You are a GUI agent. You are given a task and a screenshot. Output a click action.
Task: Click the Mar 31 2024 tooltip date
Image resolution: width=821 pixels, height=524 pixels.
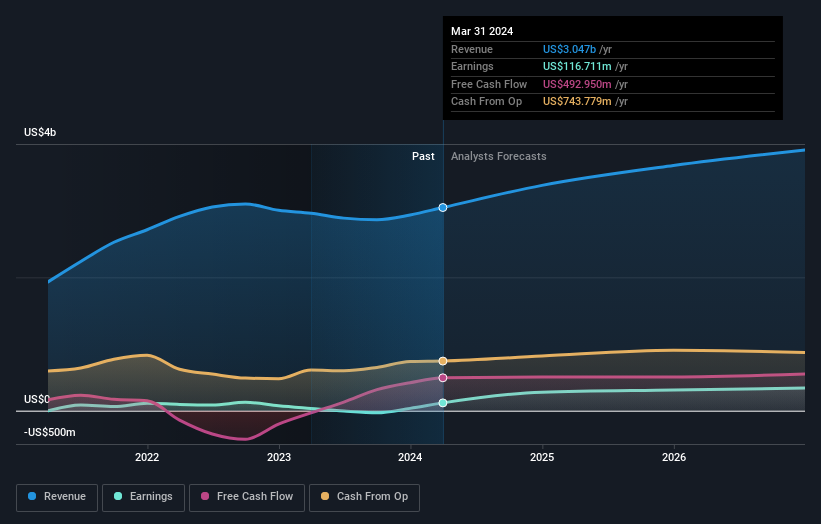coord(482,31)
